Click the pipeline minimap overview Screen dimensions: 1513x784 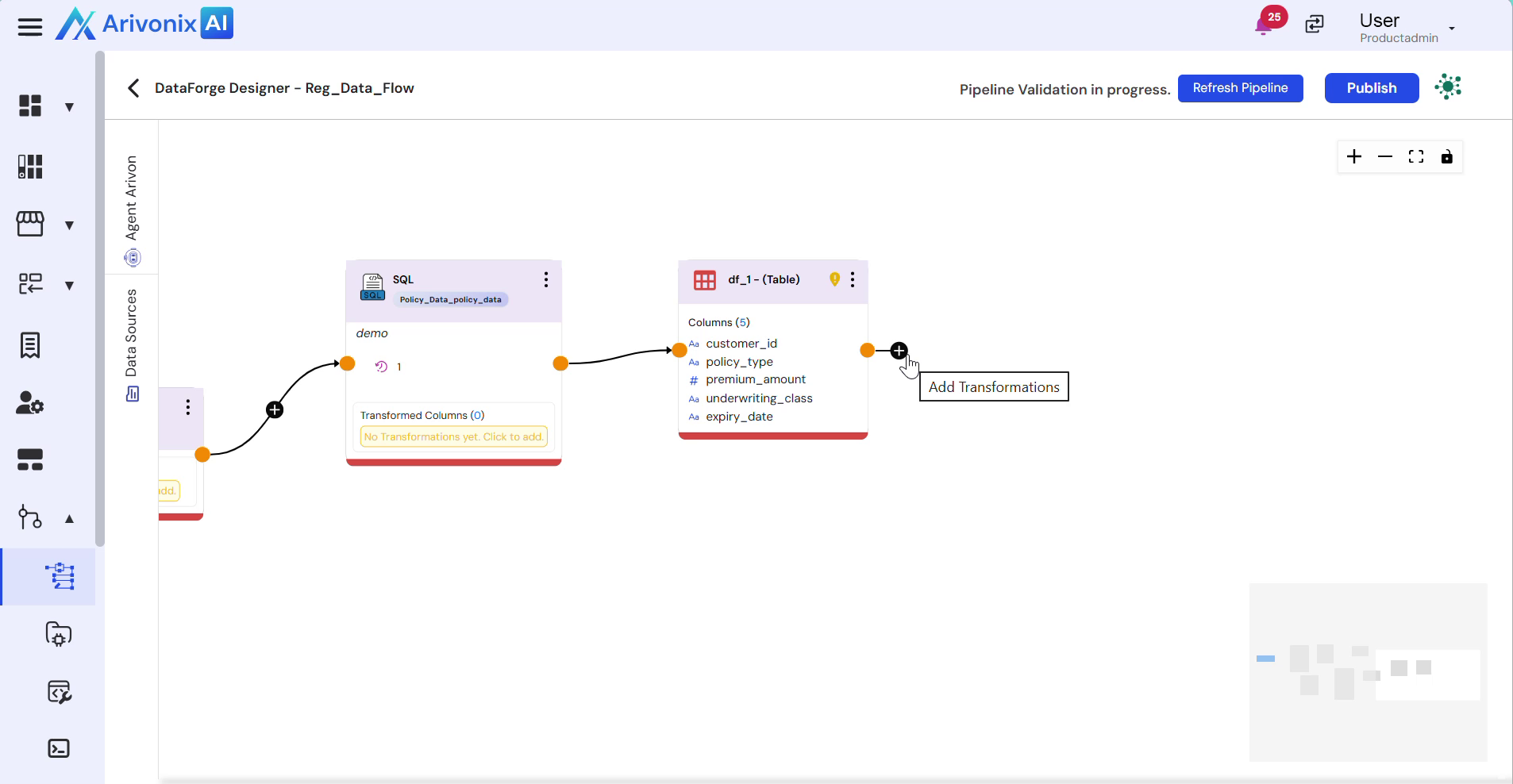click(1368, 672)
